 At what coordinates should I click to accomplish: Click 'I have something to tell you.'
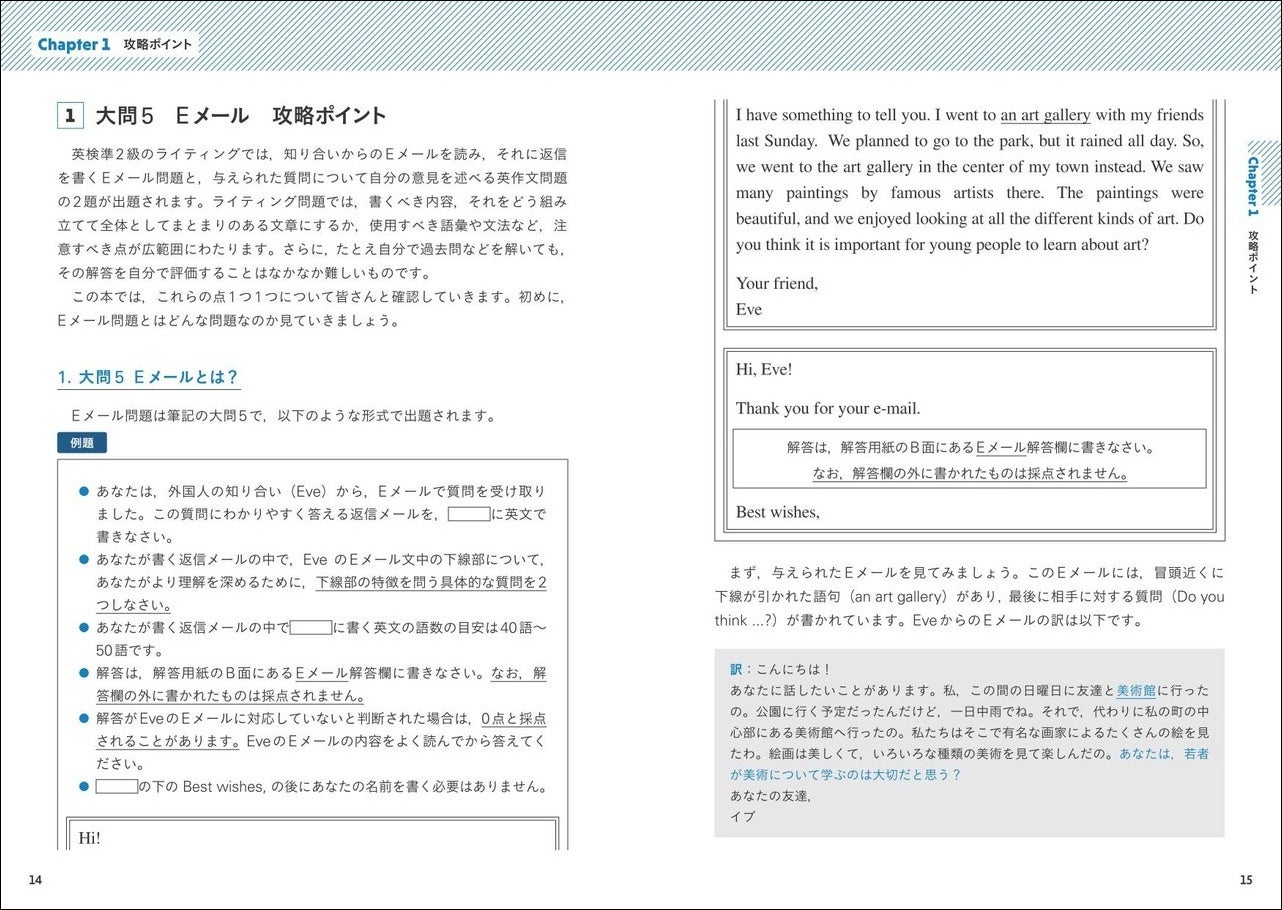point(835,115)
